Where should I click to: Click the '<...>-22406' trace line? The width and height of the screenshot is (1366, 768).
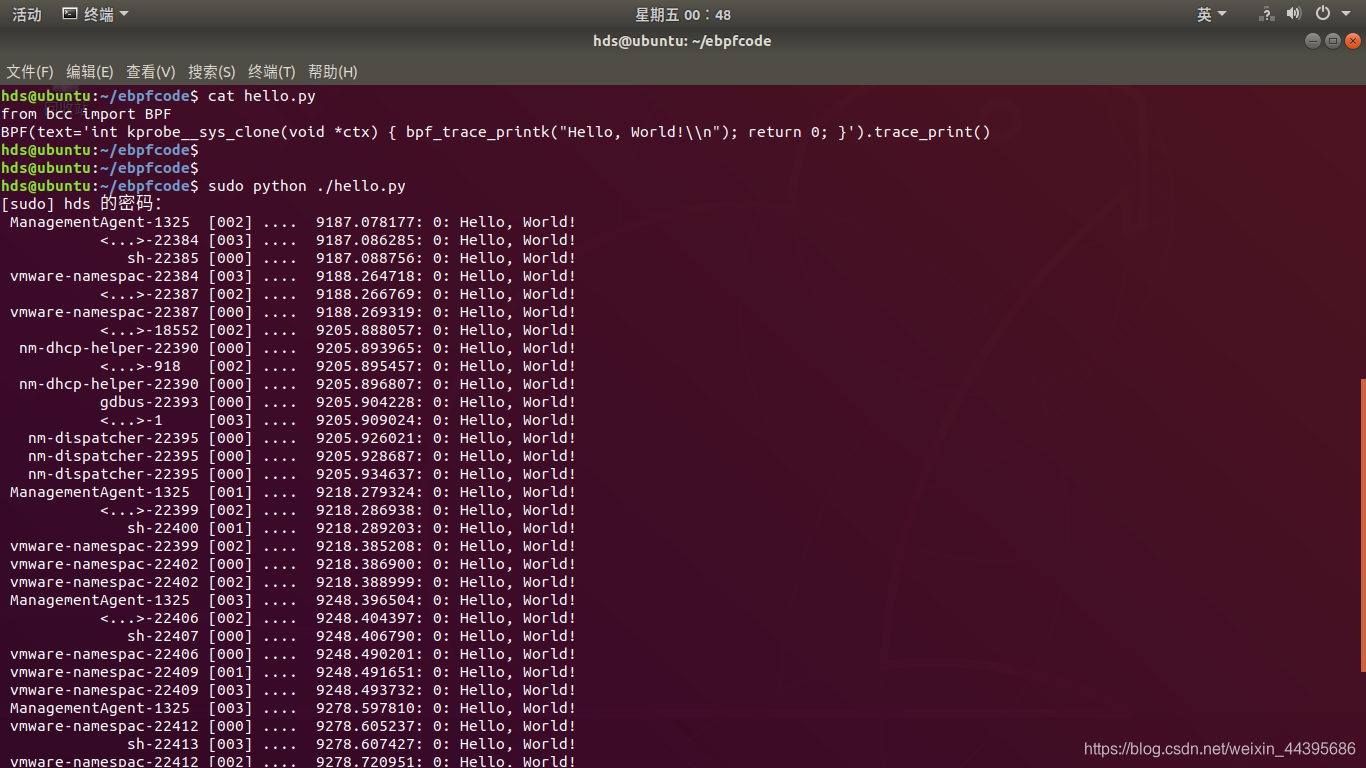click(x=338, y=618)
